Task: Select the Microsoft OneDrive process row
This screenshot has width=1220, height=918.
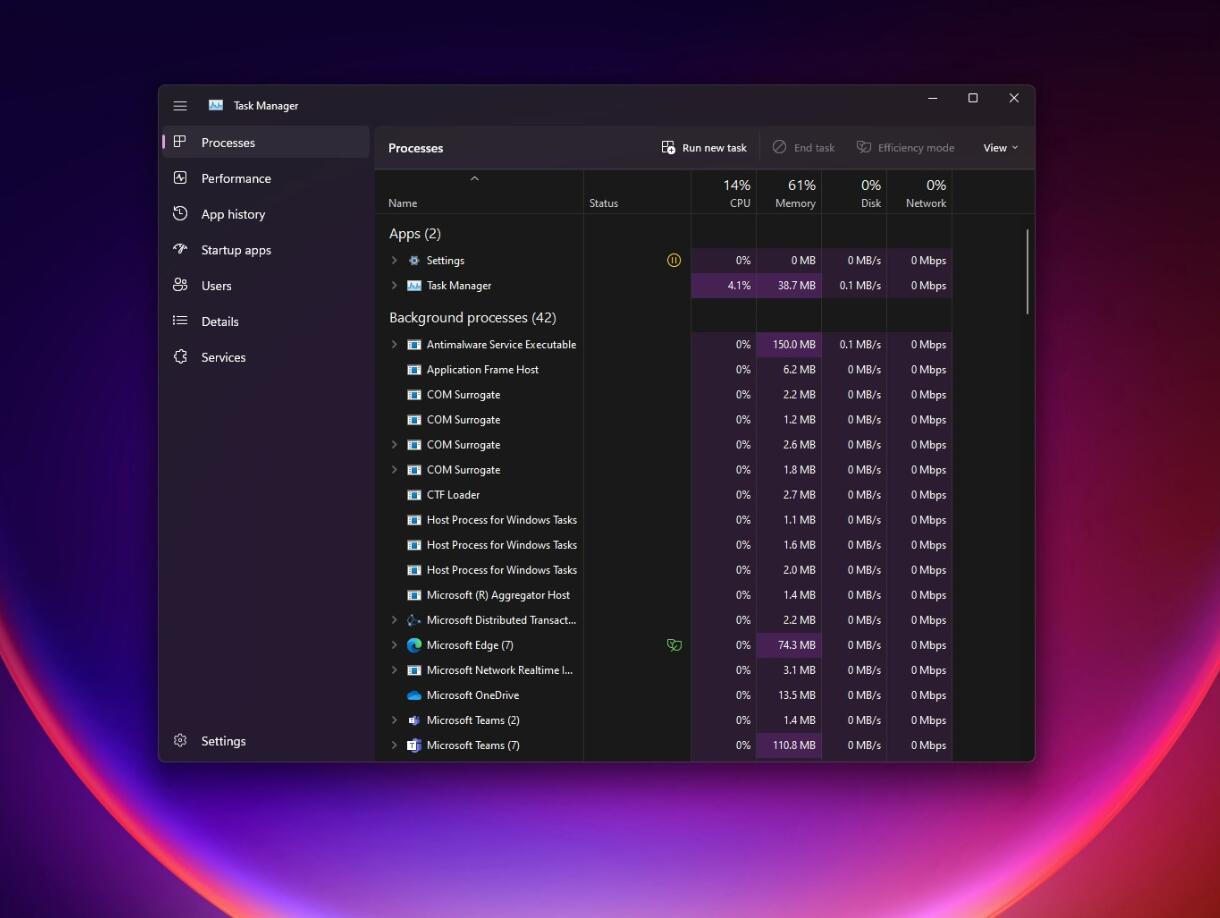Action: pos(664,695)
